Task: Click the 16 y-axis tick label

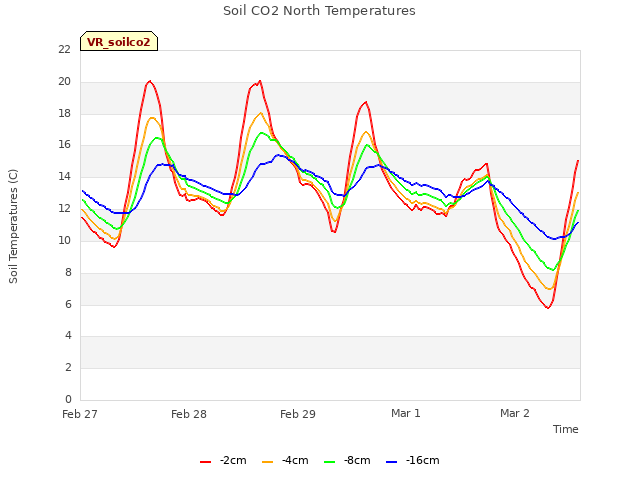Action: pos(64,145)
